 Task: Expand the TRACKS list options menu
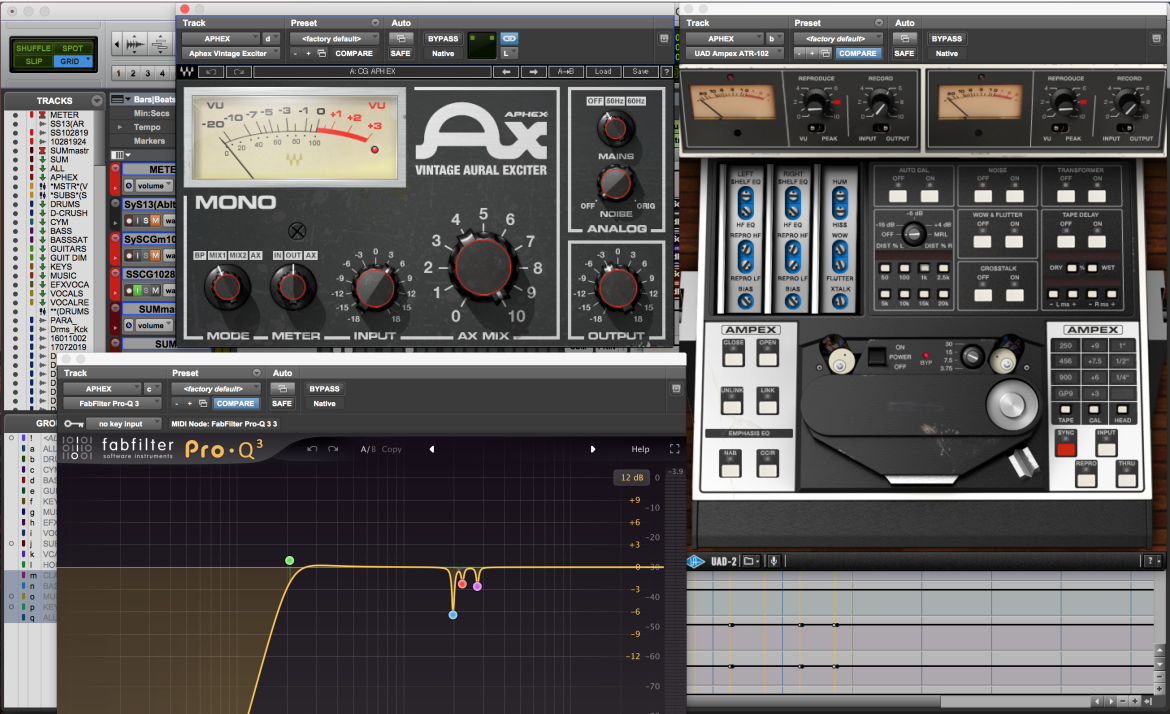tap(97, 100)
